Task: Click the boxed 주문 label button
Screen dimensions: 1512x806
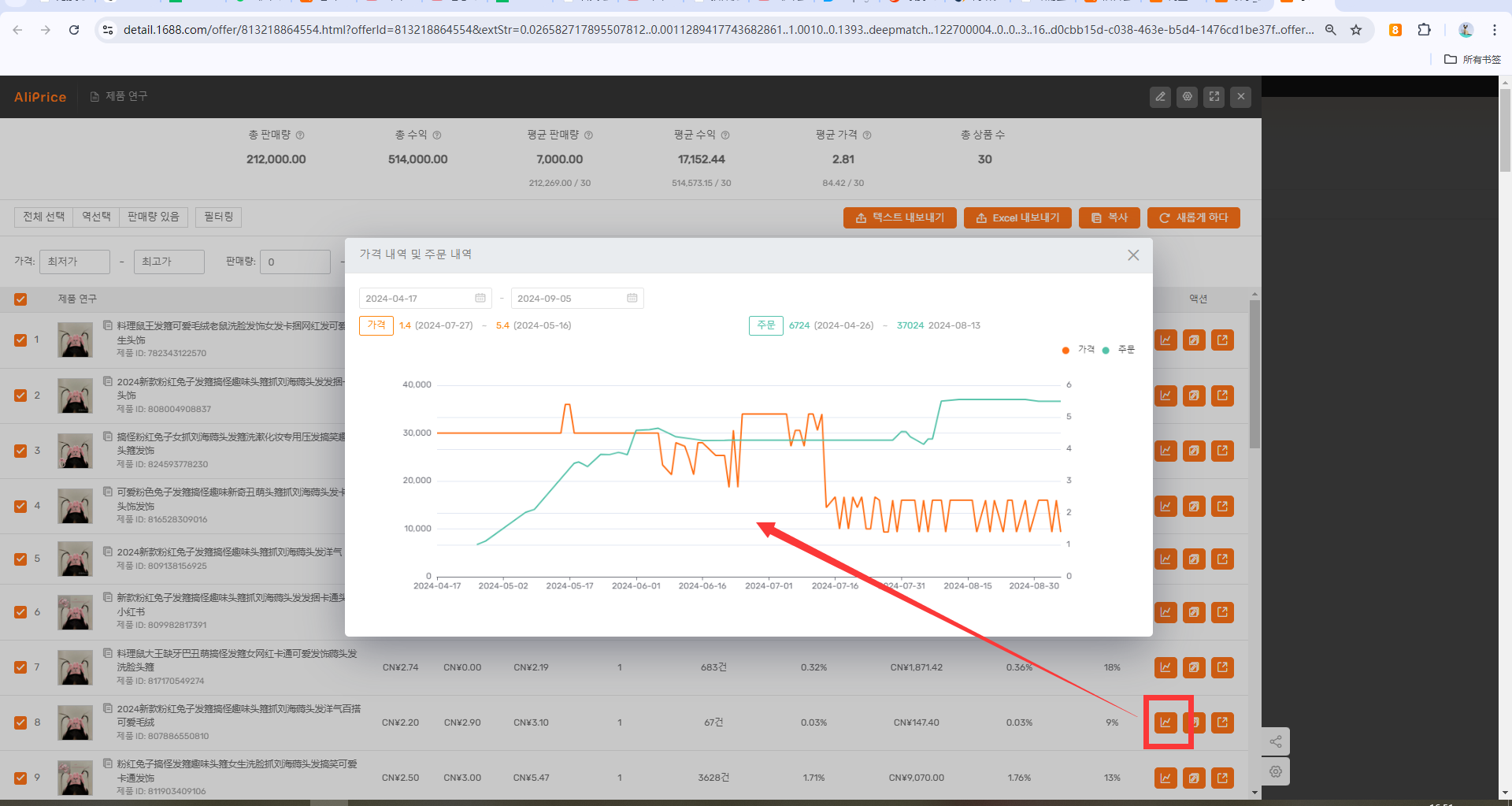Action: click(x=766, y=325)
